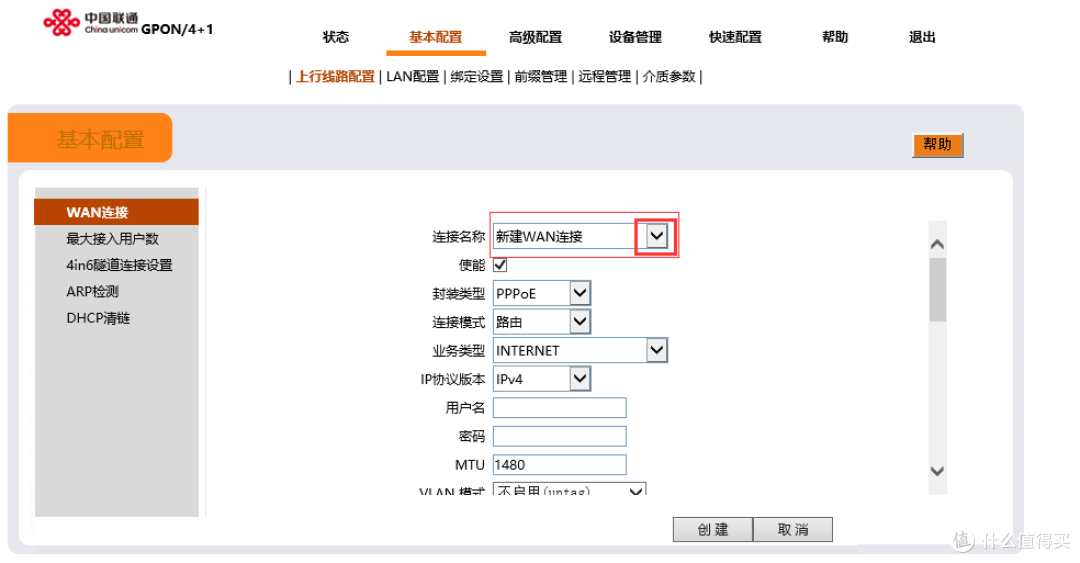Viewport: 1080px width, 563px height.
Task: Click the 密码 input field
Action: pyautogui.click(x=559, y=436)
